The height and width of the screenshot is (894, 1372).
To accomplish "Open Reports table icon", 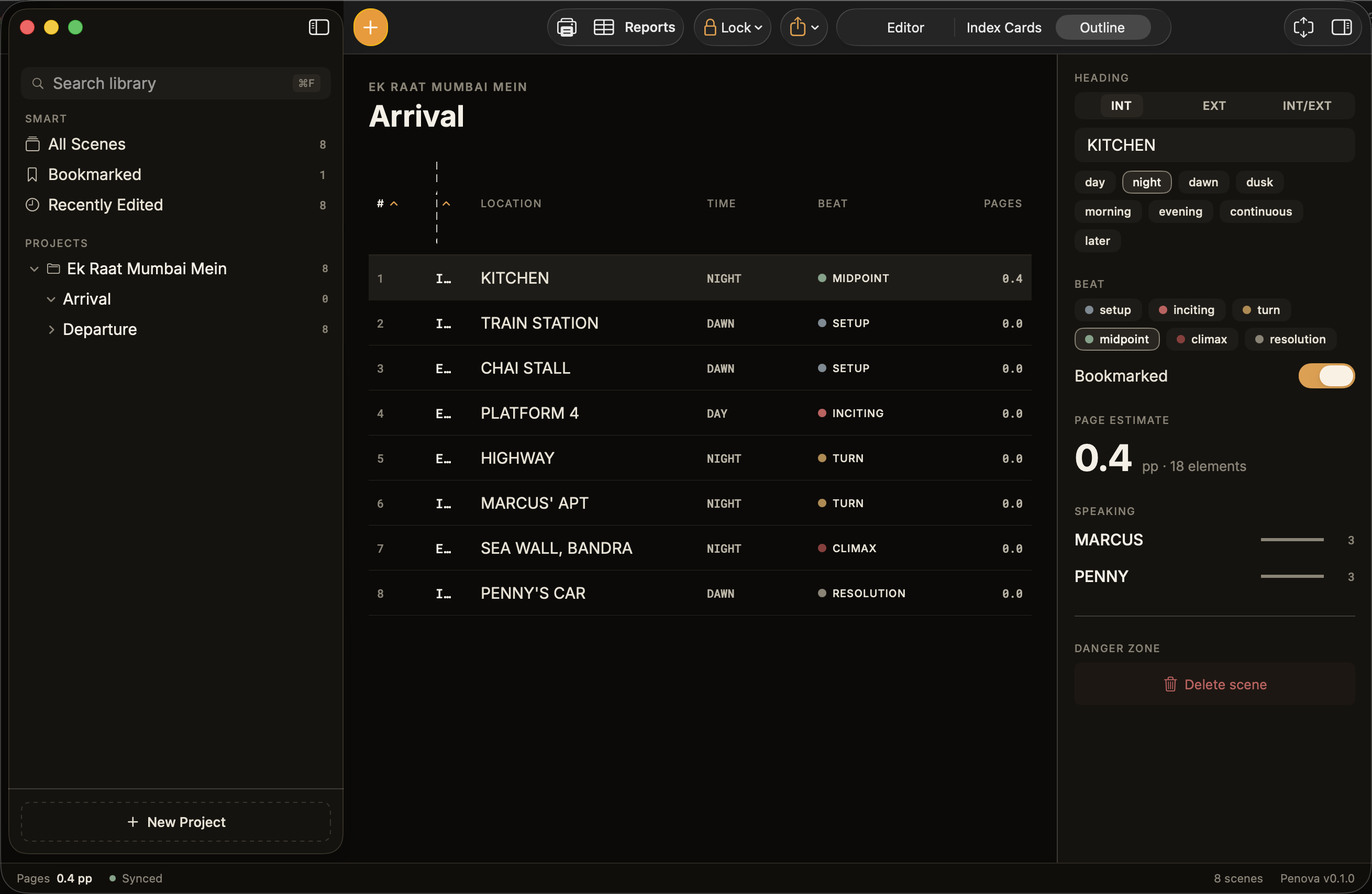I will 604,27.
